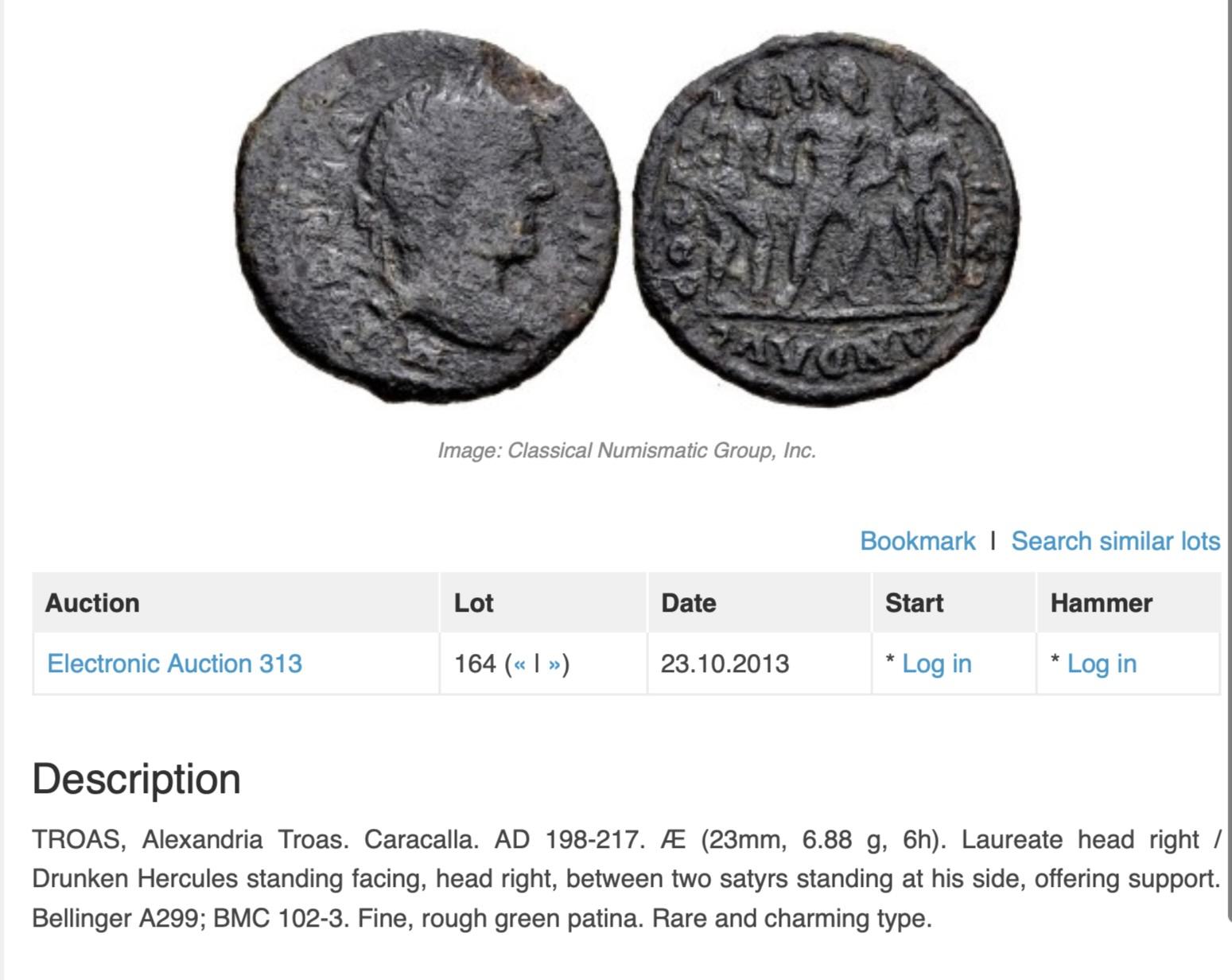Click the Date column header
Image resolution: width=1232 pixels, height=980 pixels.
689,603
